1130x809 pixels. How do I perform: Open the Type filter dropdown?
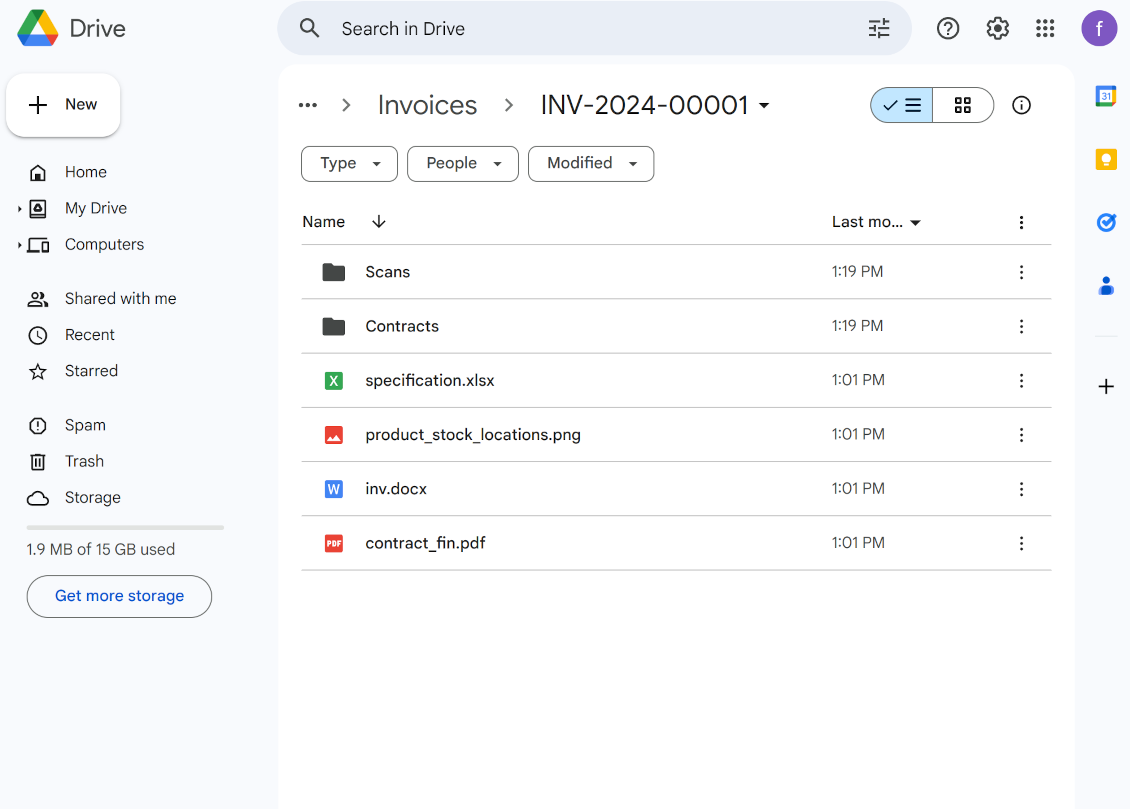[349, 164]
